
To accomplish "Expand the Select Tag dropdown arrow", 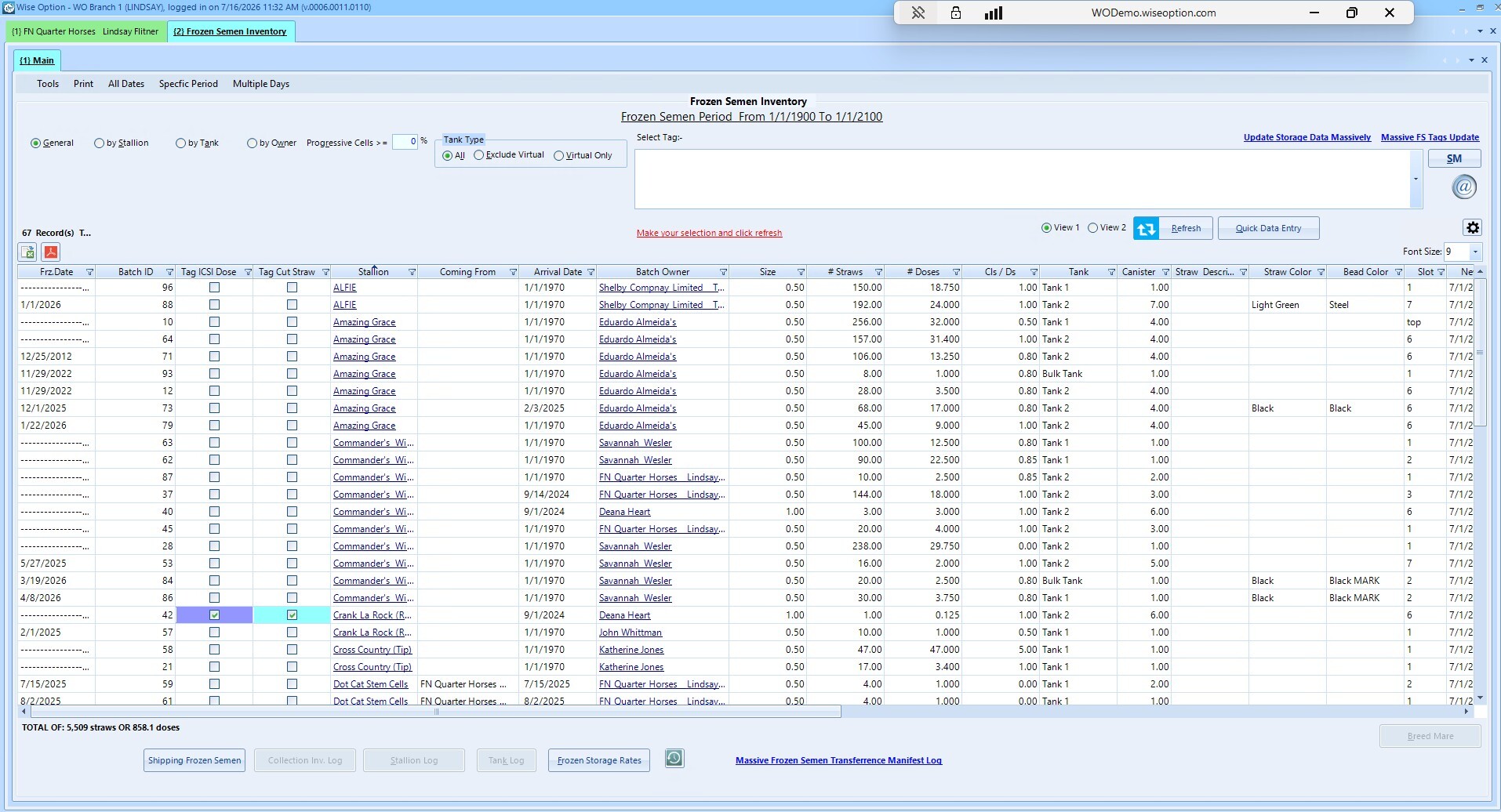I will point(1416,179).
